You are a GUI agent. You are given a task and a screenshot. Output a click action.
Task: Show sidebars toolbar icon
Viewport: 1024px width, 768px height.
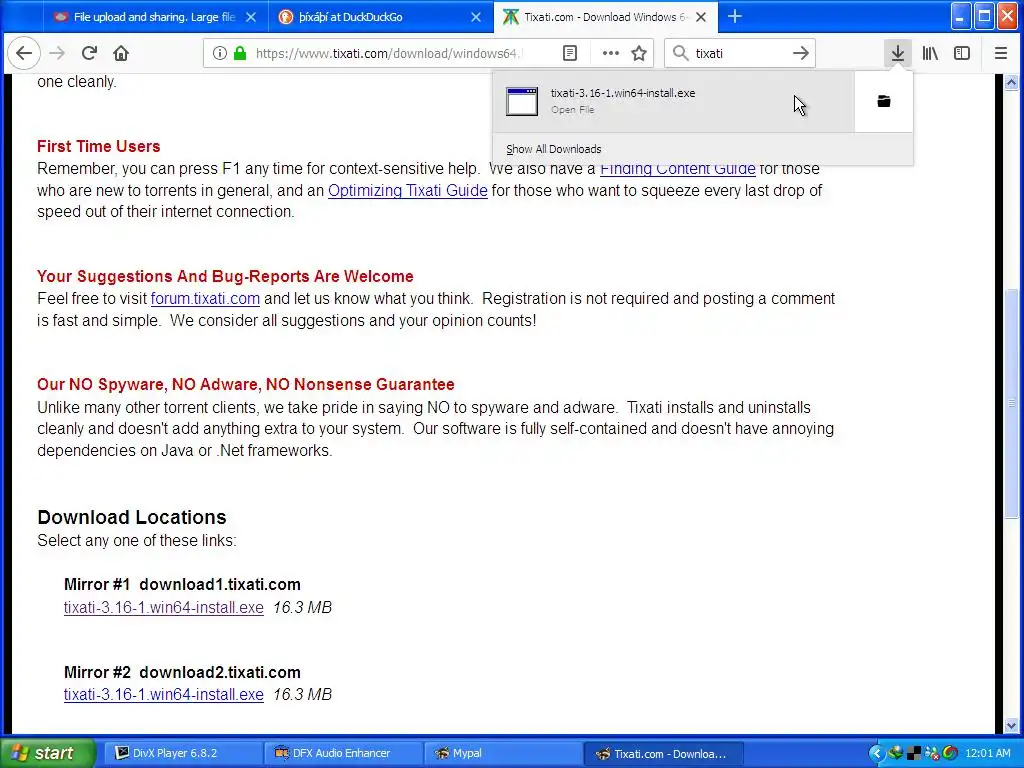tap(962, 53)
